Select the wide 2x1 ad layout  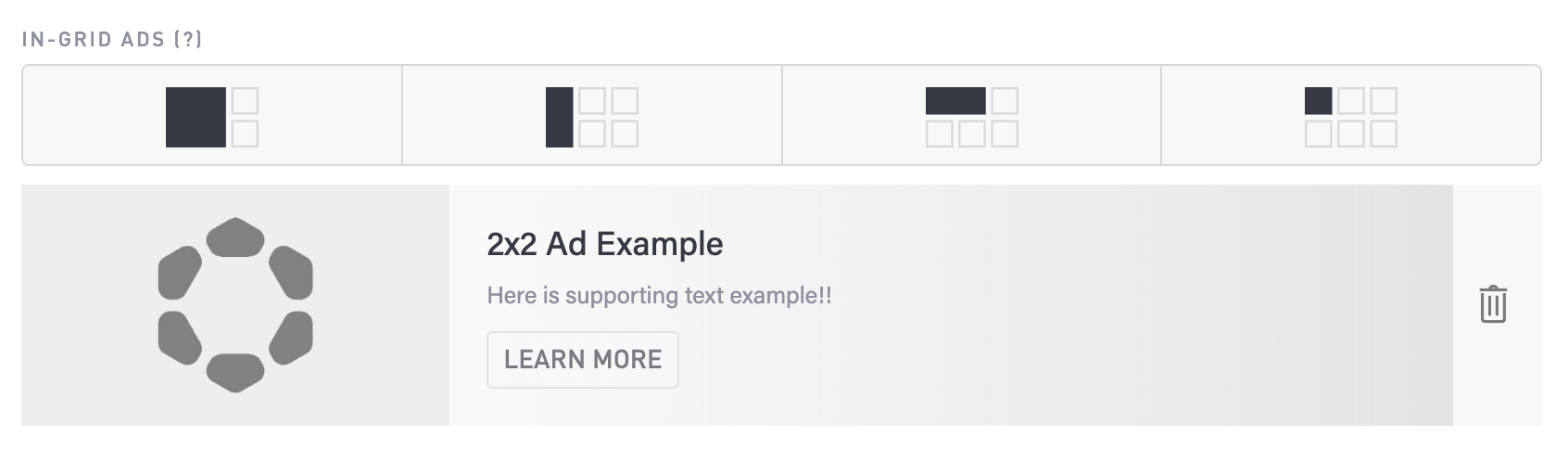tap(971, 116)
